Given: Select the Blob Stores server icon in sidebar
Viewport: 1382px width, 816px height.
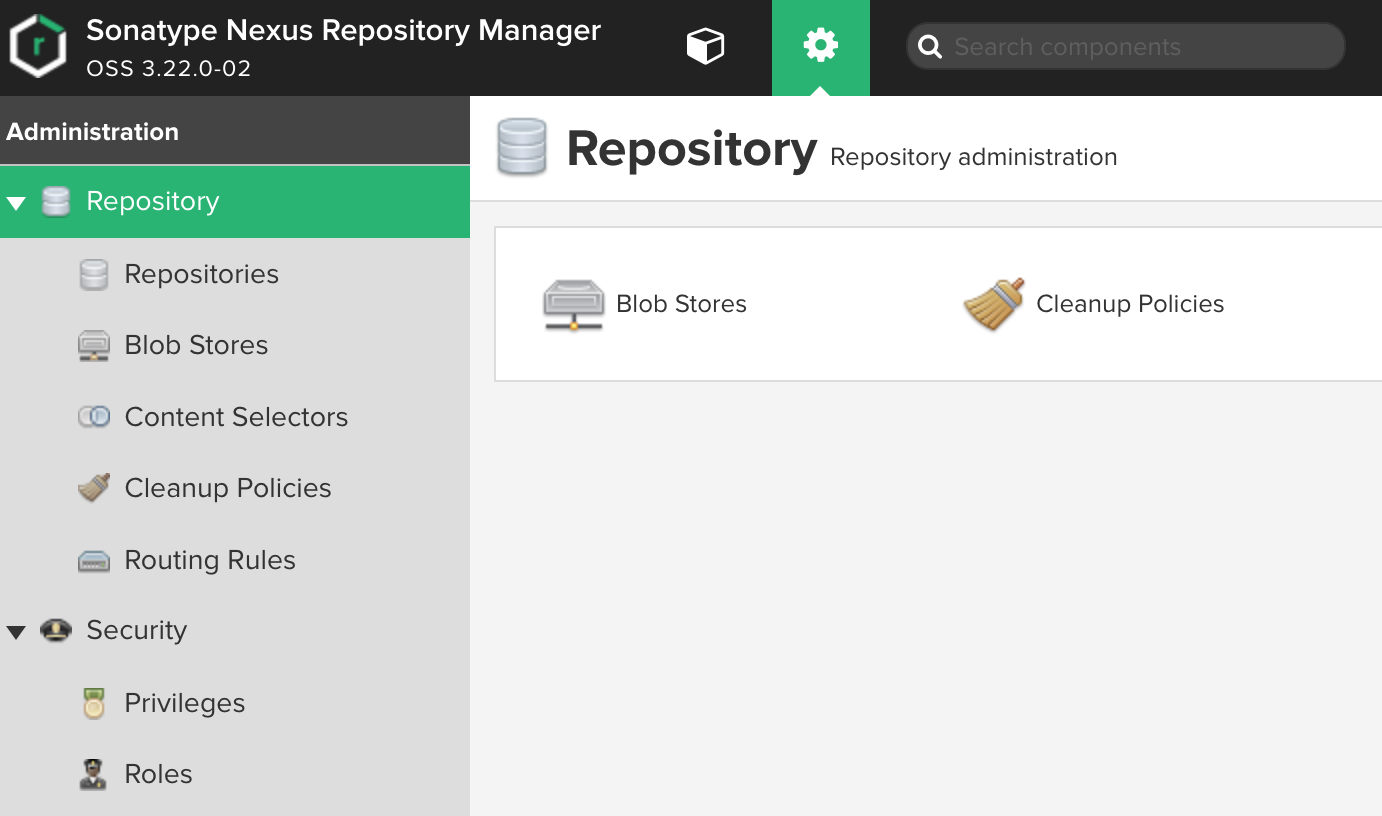Looking at the screenshot, I should pos(93,345).
